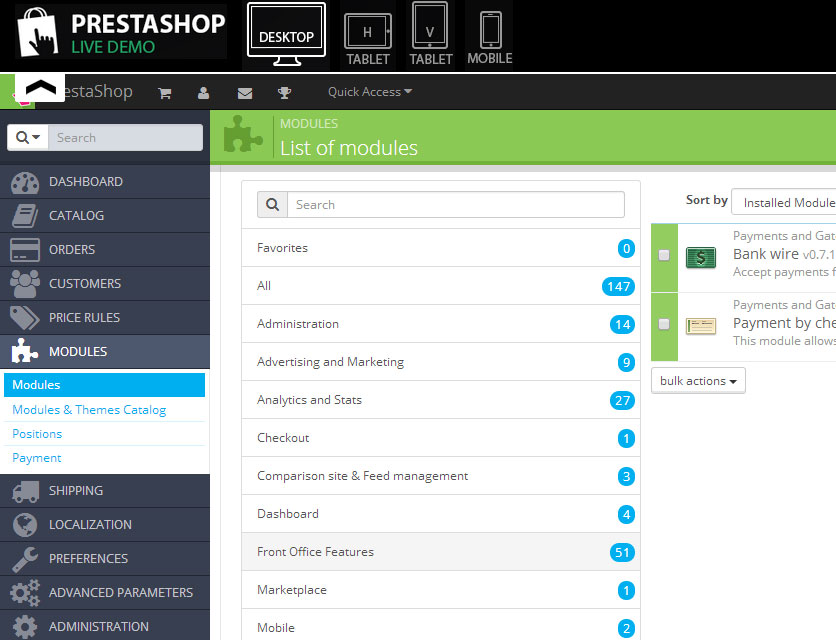Click the MODULES breadcrumb text

click(x=309, y=124)
